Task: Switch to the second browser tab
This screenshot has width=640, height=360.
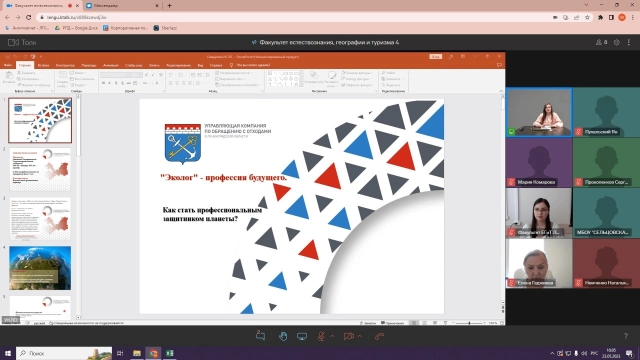Action: tap(122, 6)
